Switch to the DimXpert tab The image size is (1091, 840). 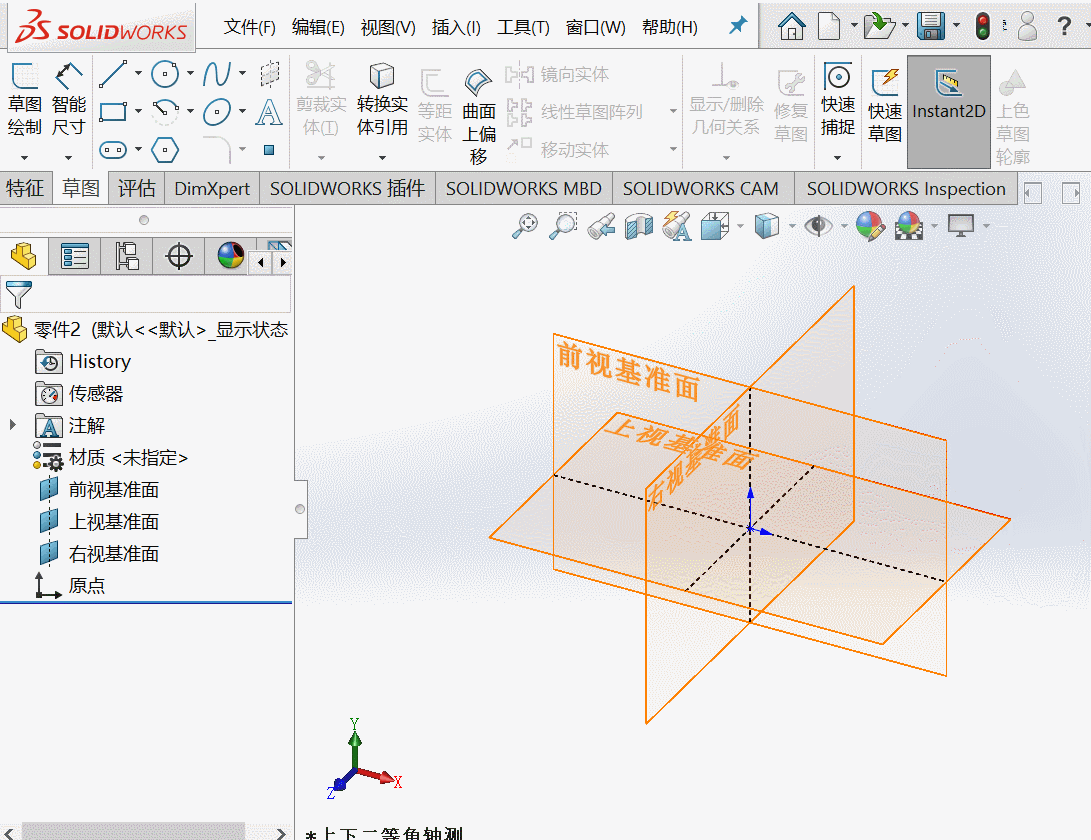point(212,188)
